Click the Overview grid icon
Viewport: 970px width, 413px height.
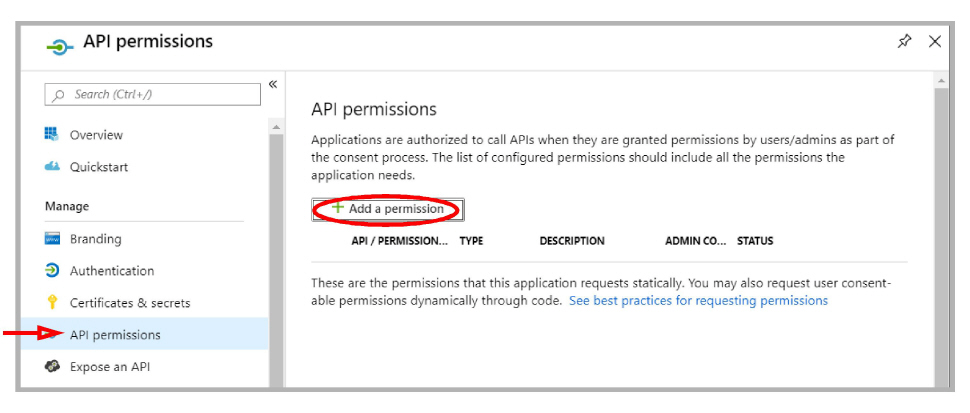click(x=53, y=135)
